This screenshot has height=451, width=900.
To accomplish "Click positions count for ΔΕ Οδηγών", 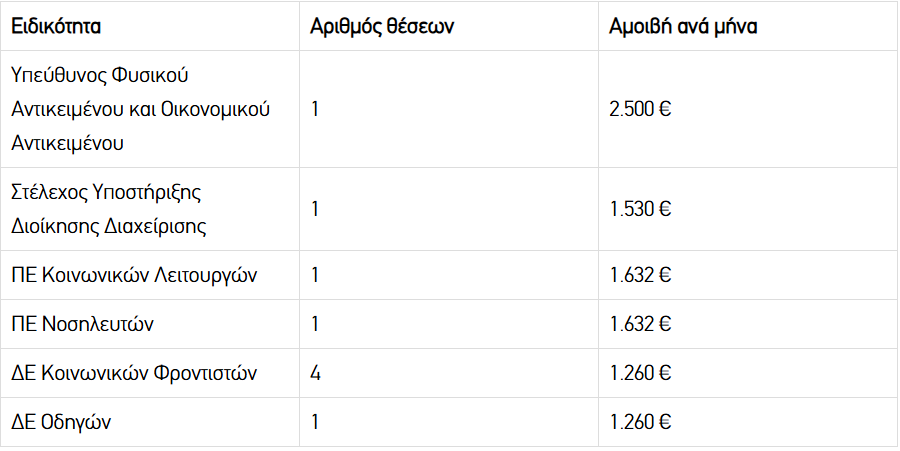I will (x=449, y=422).
